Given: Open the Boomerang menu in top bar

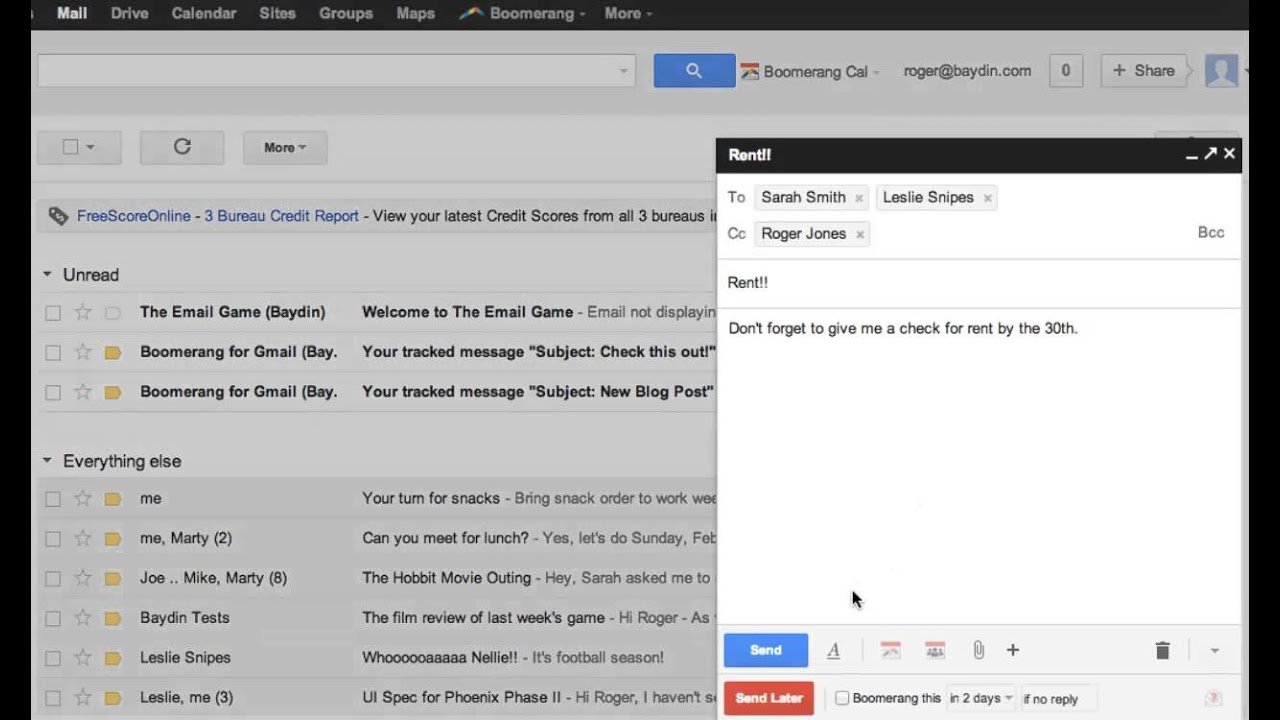Looking at the screenshot, I should pyautogui.click(x=522, y=13).
